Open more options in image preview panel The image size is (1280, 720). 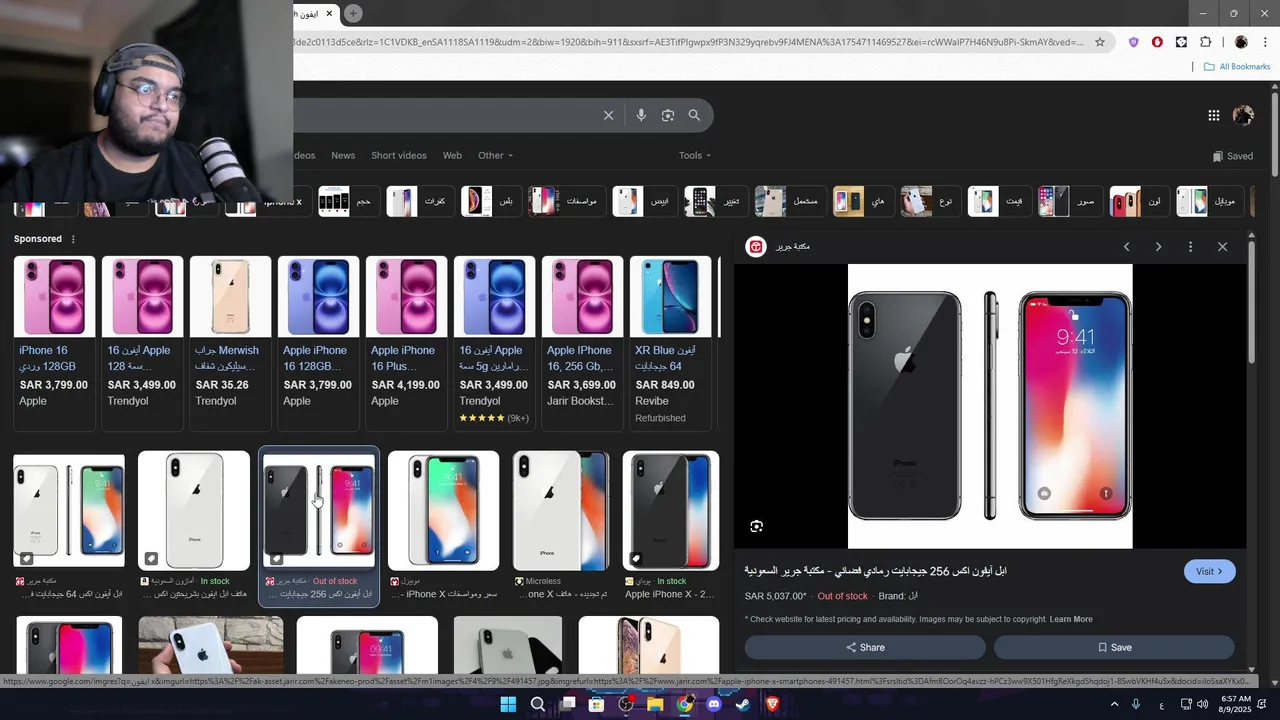pos(1190,247)
